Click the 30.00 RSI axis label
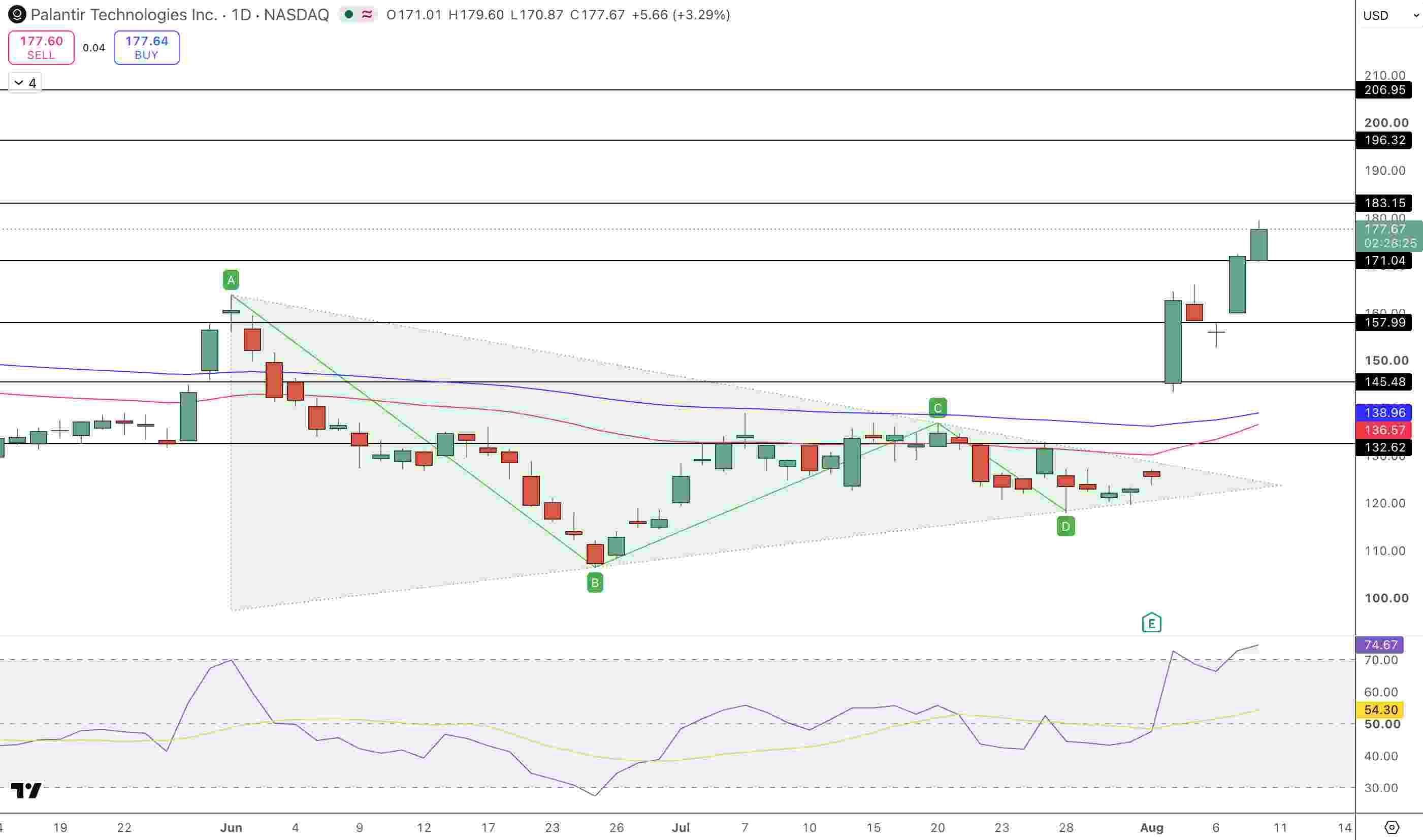Screen dimensions: 1423x840 1381,788
